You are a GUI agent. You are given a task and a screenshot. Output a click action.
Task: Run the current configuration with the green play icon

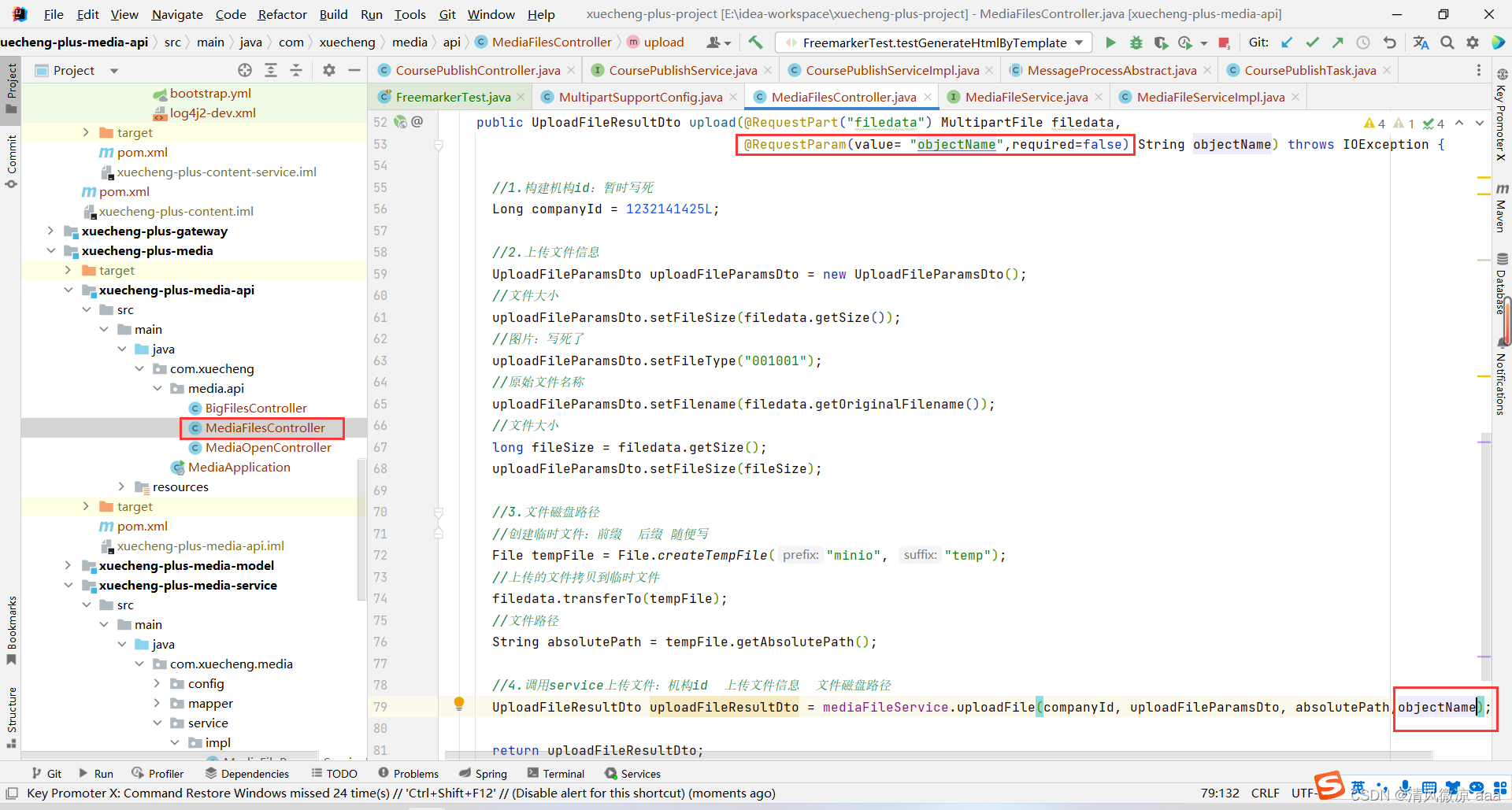[1110, 43]
